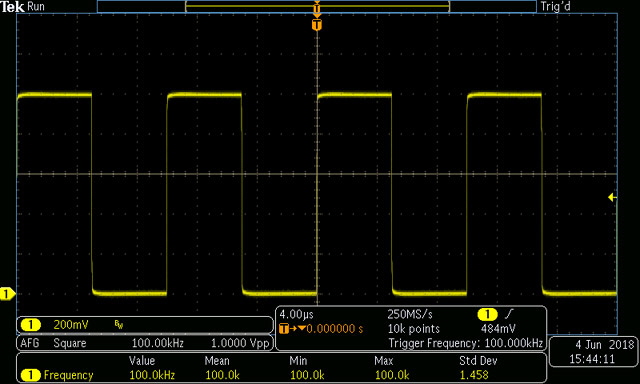The image size is (640, 384).
Task: Click the bandwidth limit Bw icon
Action: 119,325
